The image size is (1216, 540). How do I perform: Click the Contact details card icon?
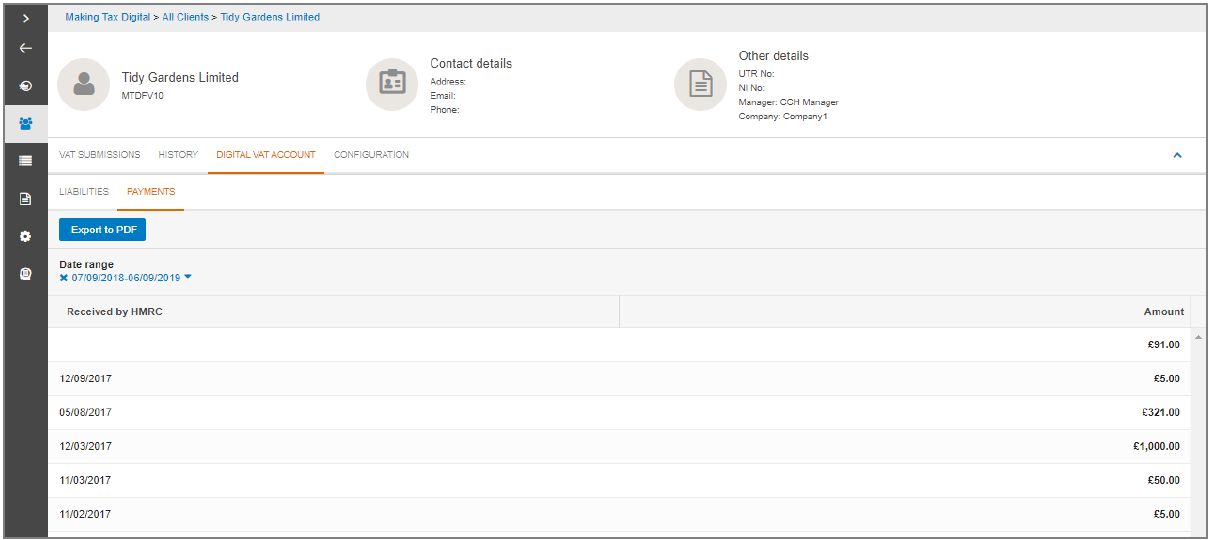392,84
